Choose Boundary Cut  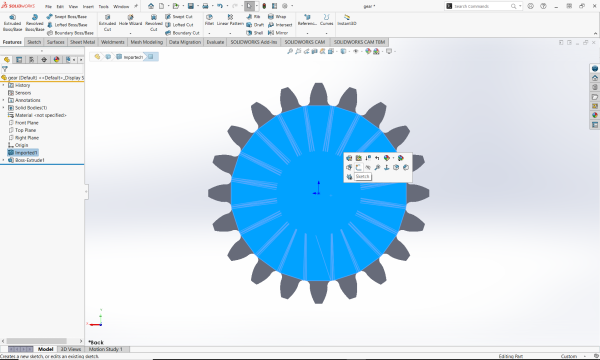click(x=182, y=33)
